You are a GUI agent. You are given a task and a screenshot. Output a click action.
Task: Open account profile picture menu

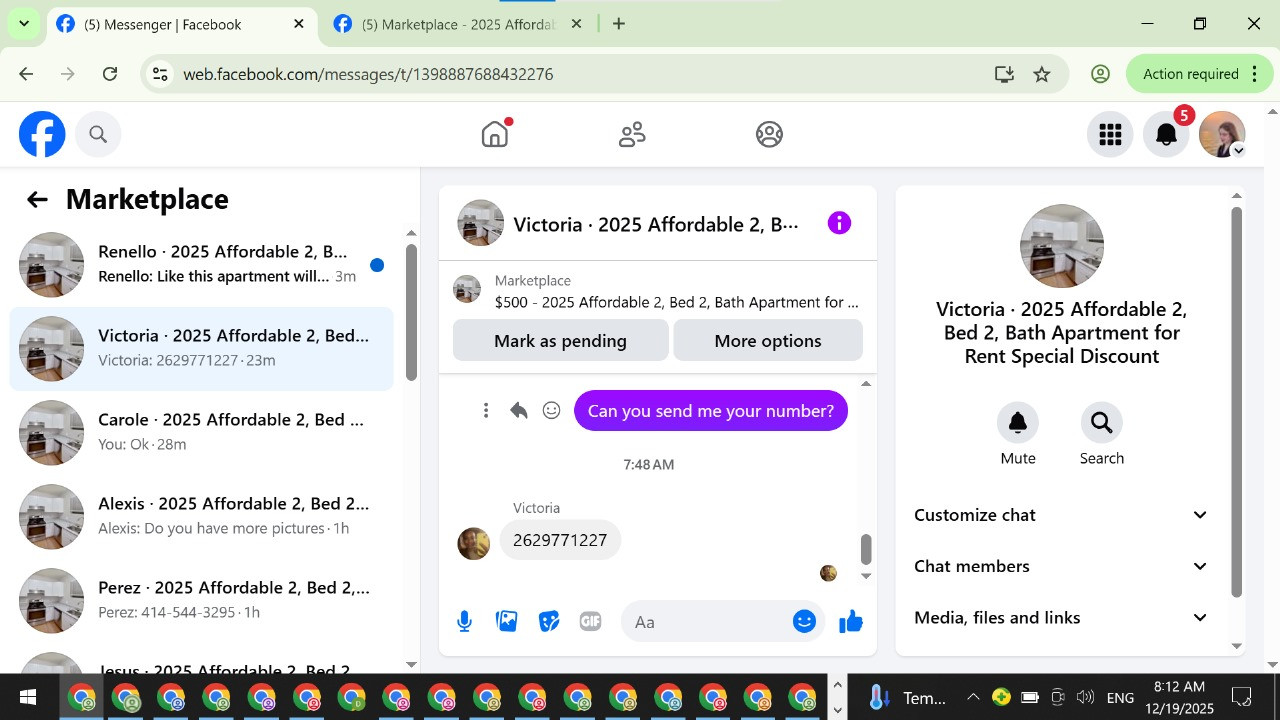pos(1222,134)
